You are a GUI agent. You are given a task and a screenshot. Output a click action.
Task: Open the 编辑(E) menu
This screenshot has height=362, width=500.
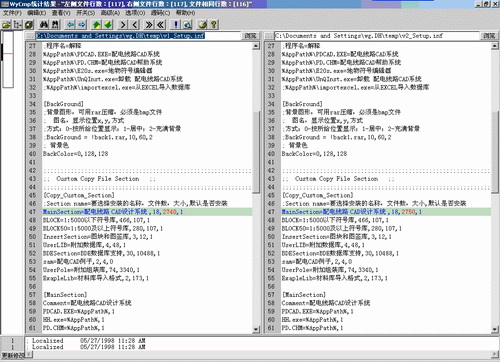(x=36, y=13)
